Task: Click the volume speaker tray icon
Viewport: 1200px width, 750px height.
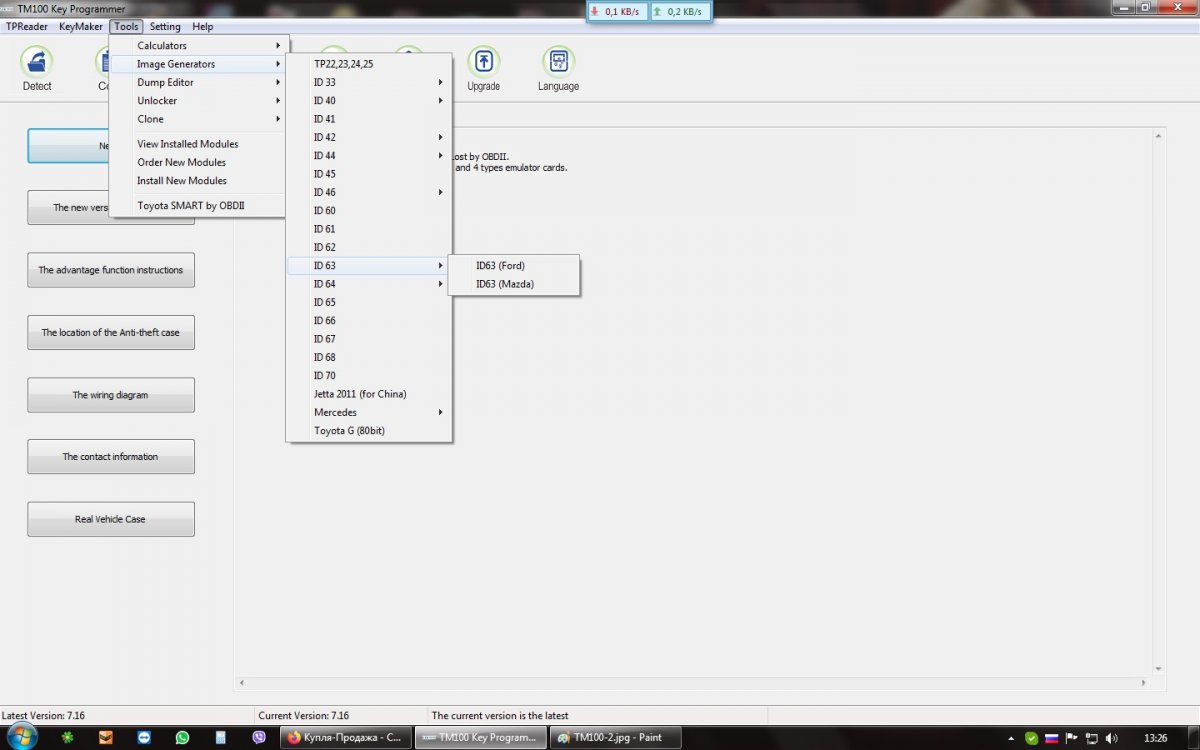Action: tap(1113, 738)
